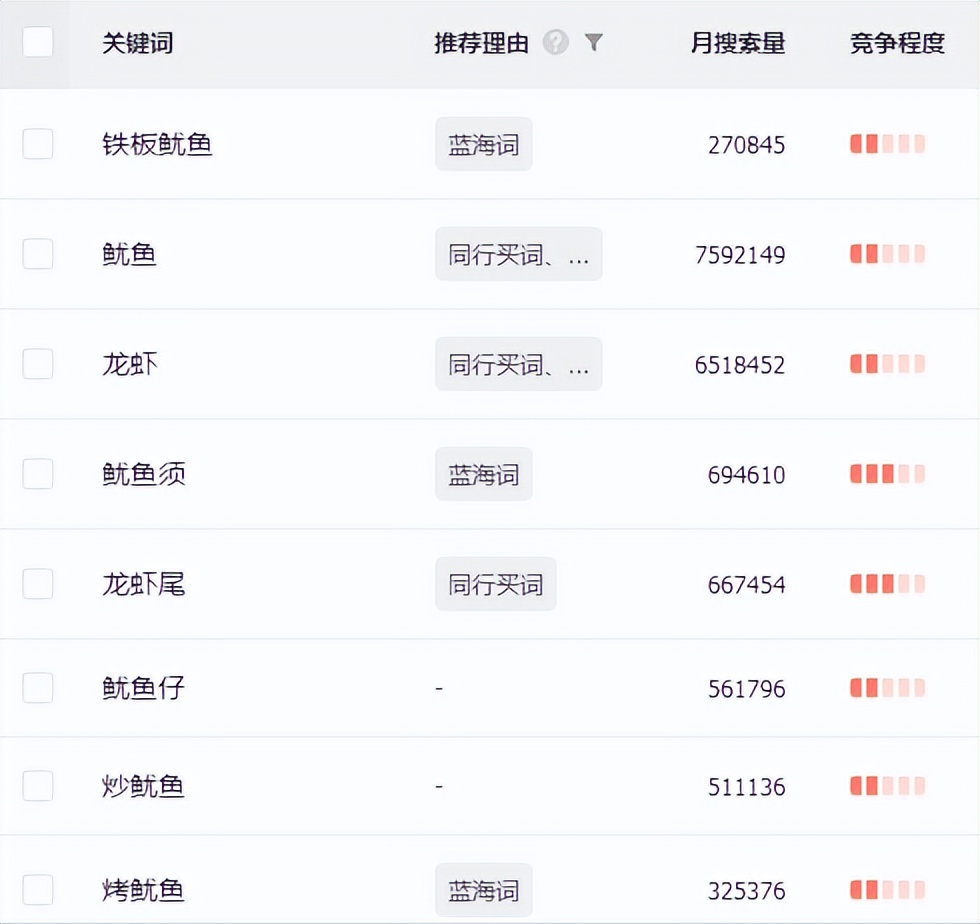
Task: Check the box for 铁板鱿鱼
Action: point(38,144)
